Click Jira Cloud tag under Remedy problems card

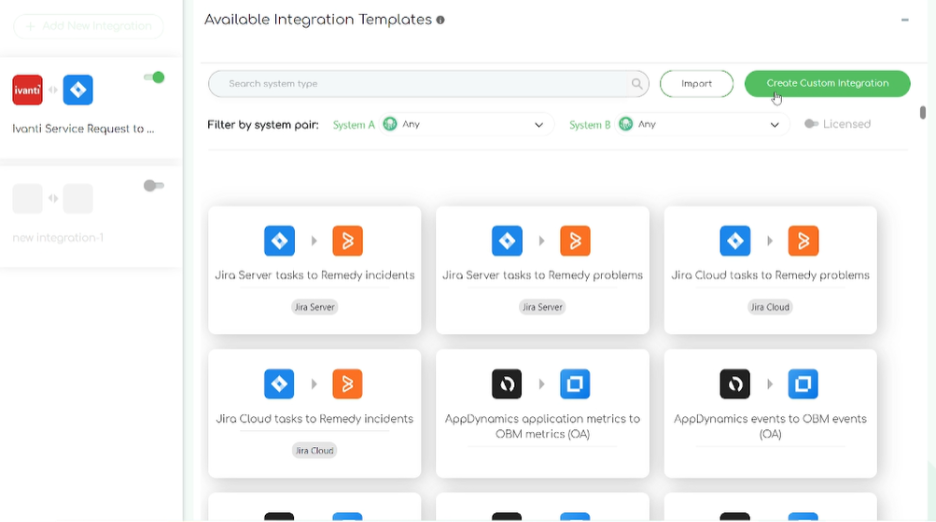pyautogui.click(x=770, y=307)
